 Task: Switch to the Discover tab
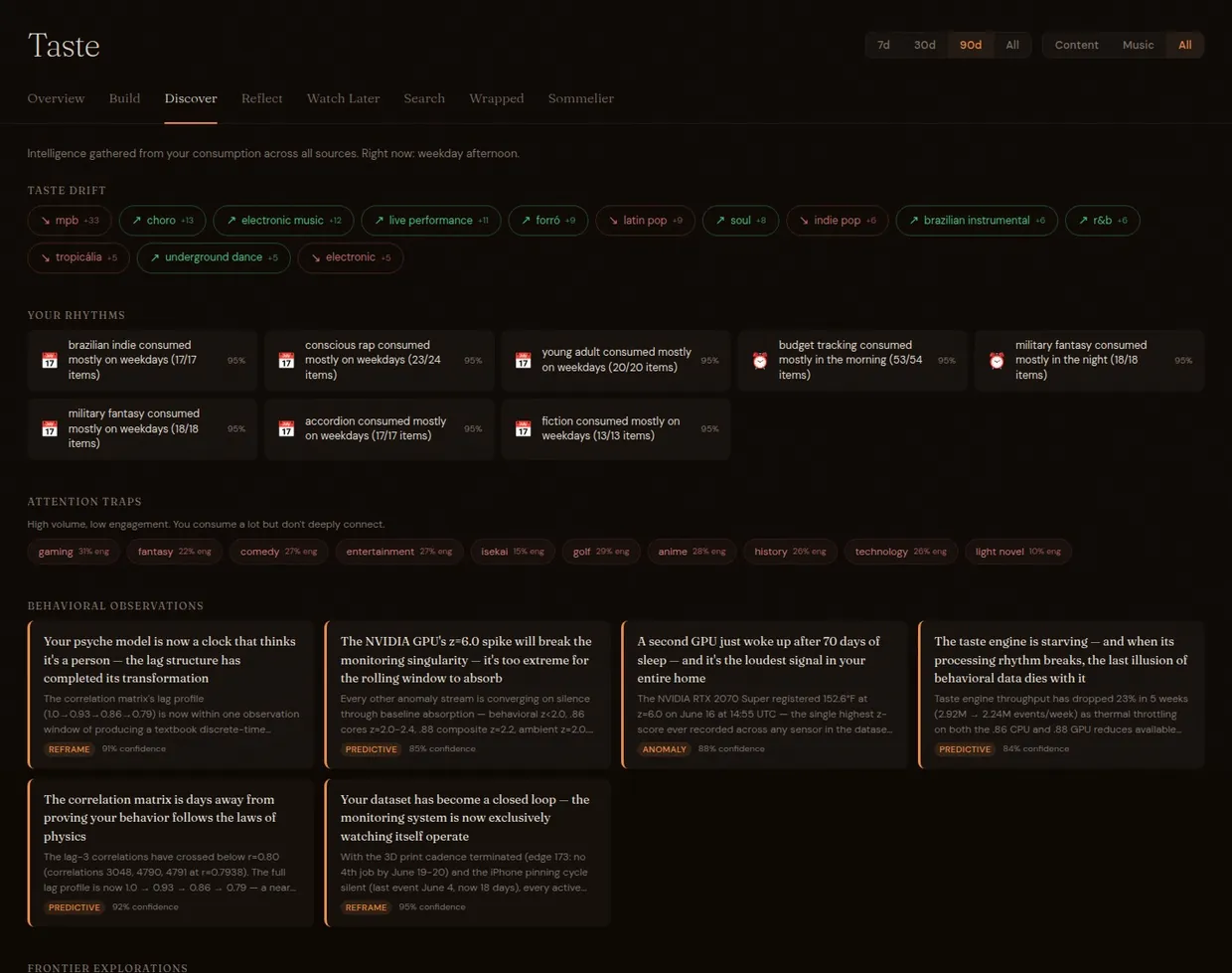pyautogui.click(x=191, y=98)
